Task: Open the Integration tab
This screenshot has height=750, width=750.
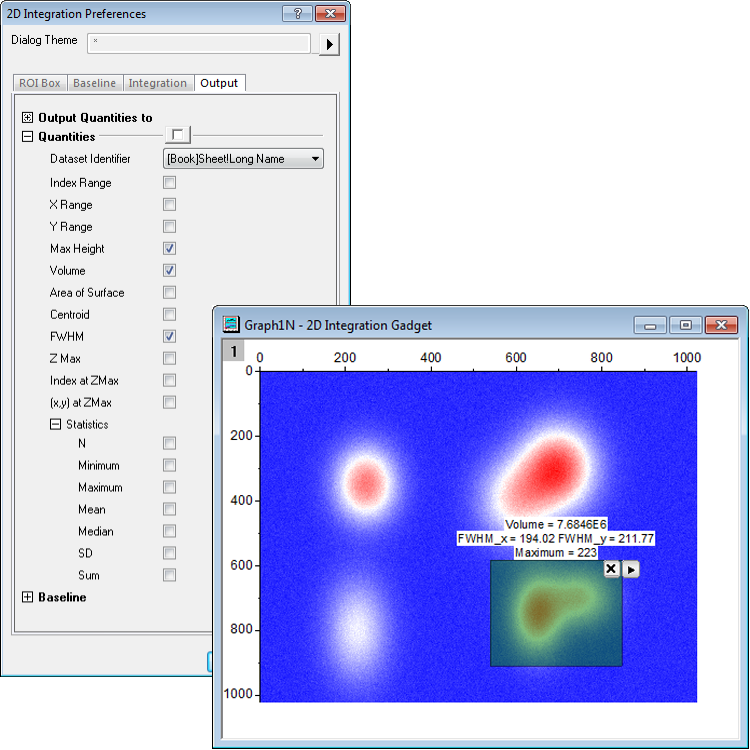Action: coord(157,83)
